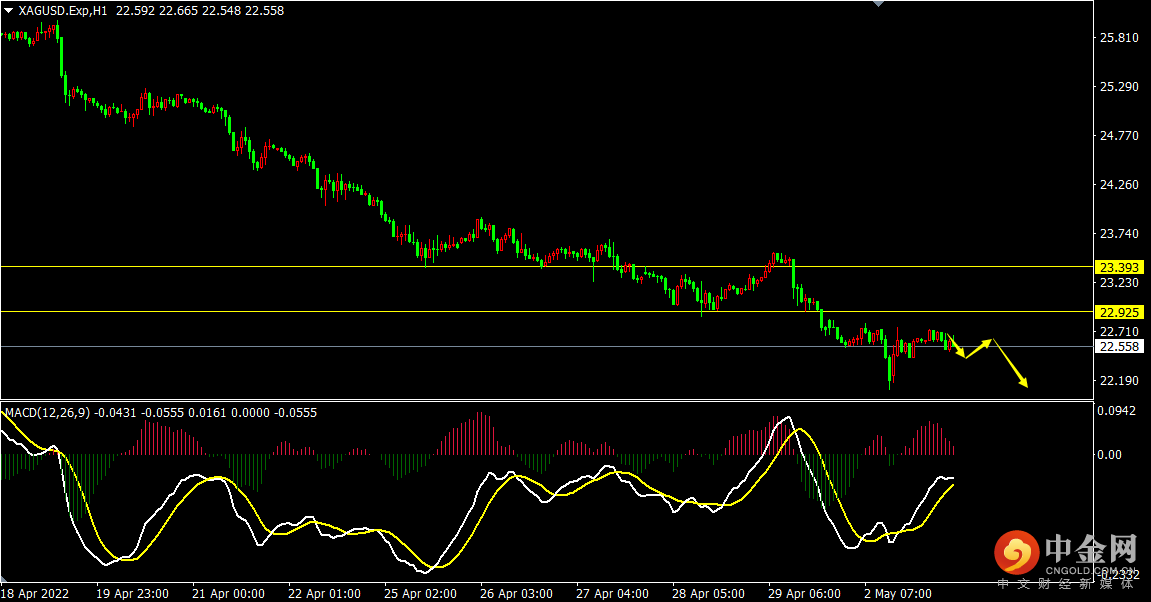Select the lower yellow horizontal line at 22.925
Viewport: 1151px width, 602px height.
(x=547, y=311)
